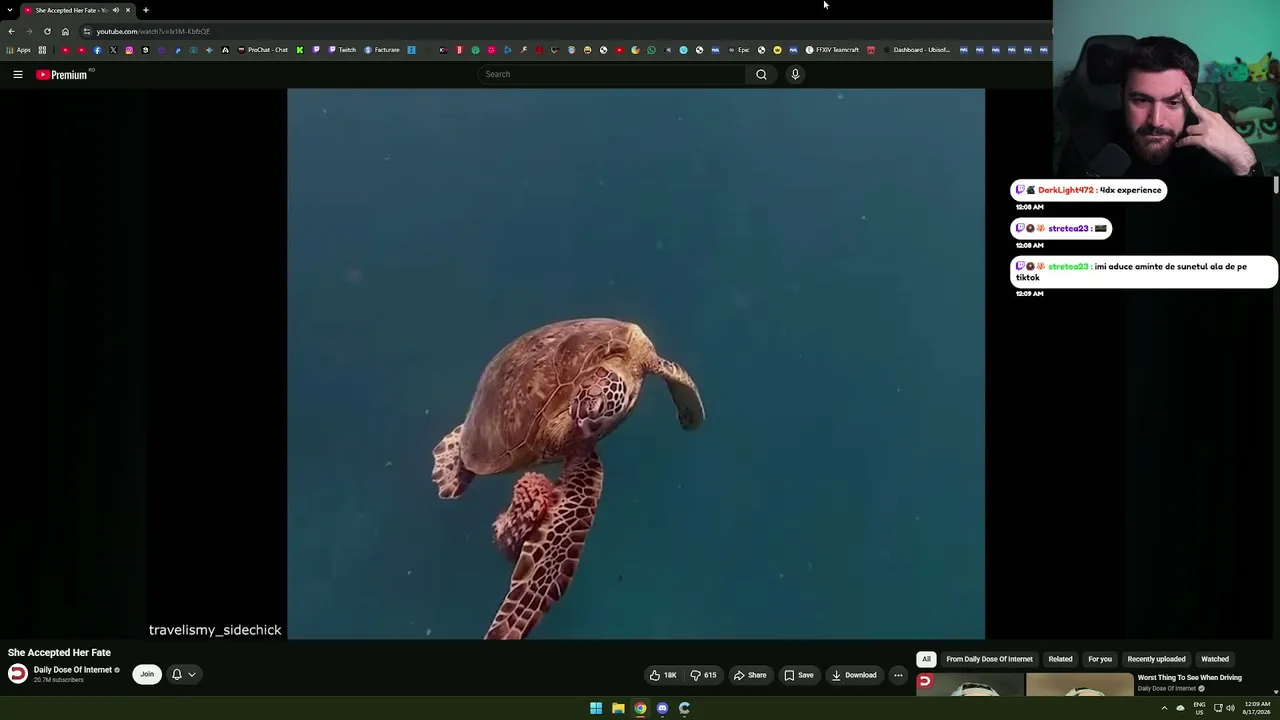Open the WhatsApp bookmark
The width and height of the screenshot is (1280, 720).
click(651, 50)
